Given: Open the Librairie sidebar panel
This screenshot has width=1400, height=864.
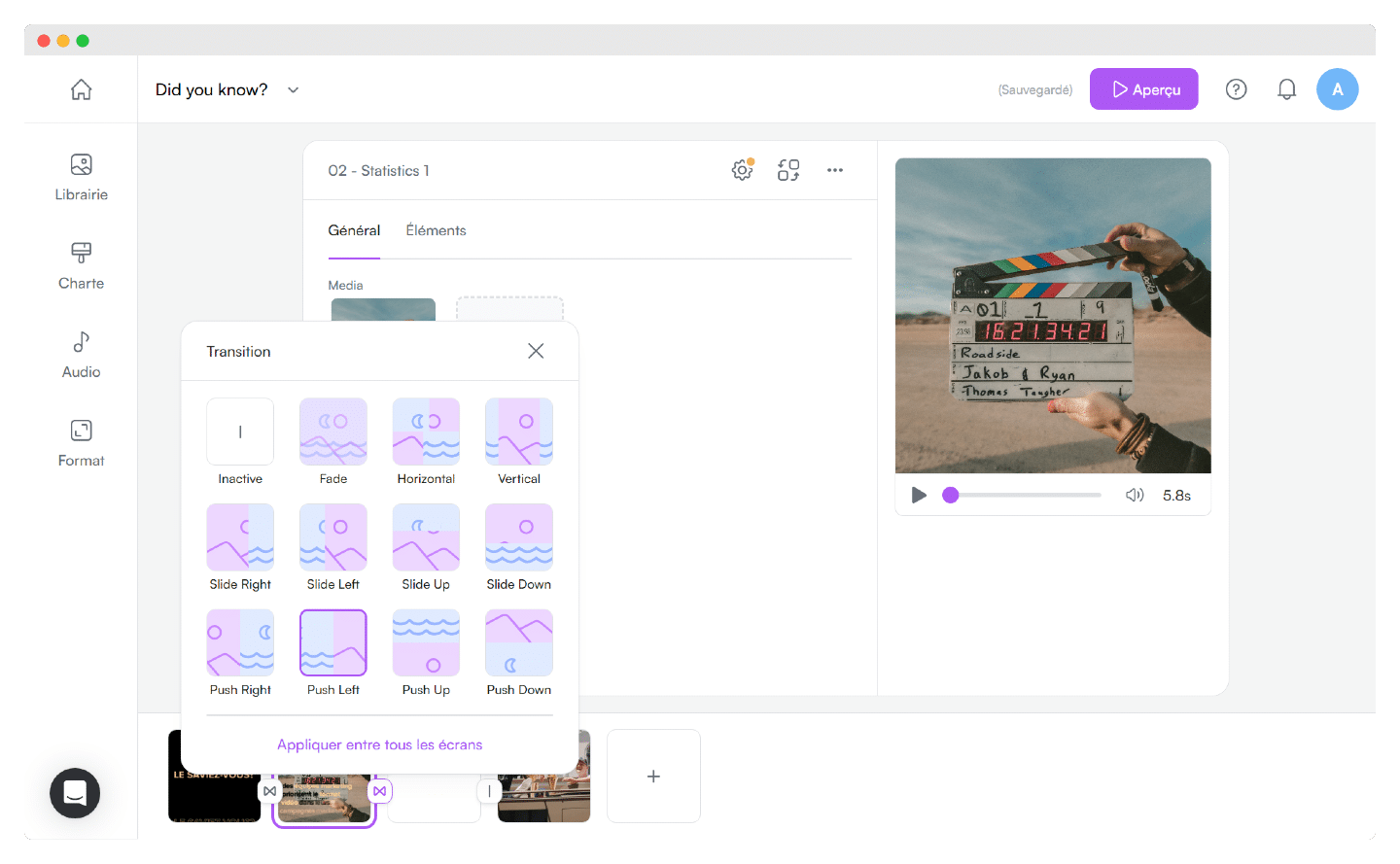Looking at the screenshot, I should (81, 177).
